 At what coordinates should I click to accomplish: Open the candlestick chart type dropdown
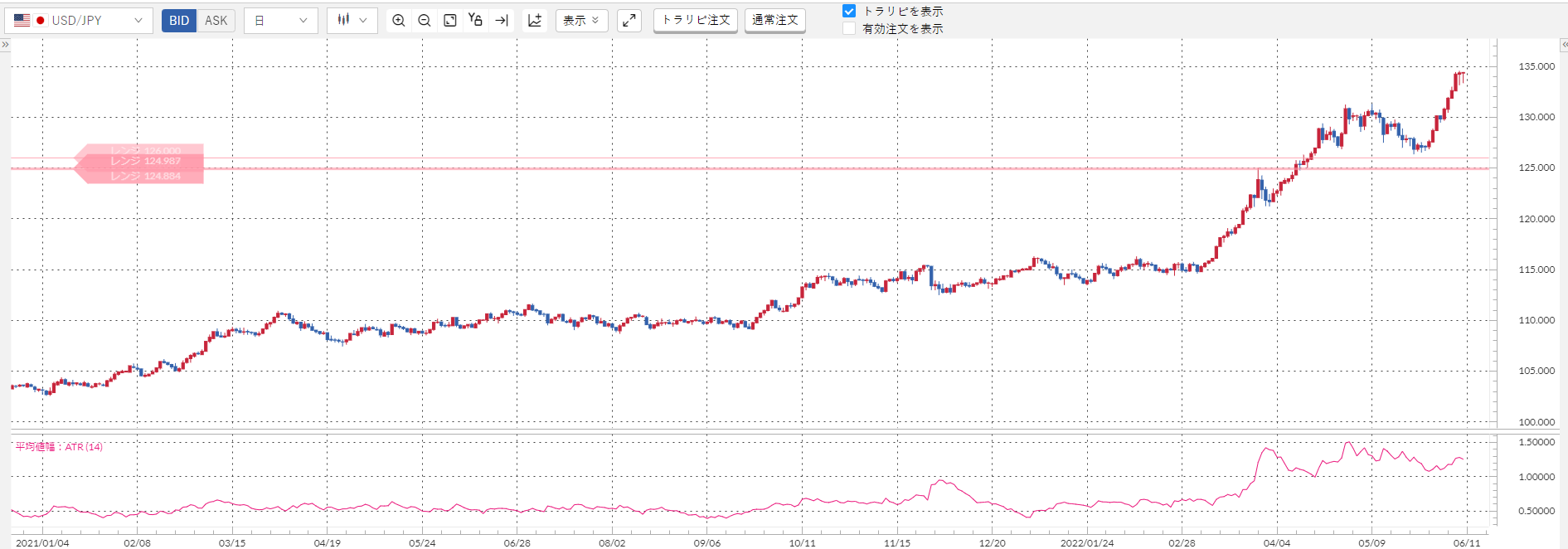click(x=352, y=21)
